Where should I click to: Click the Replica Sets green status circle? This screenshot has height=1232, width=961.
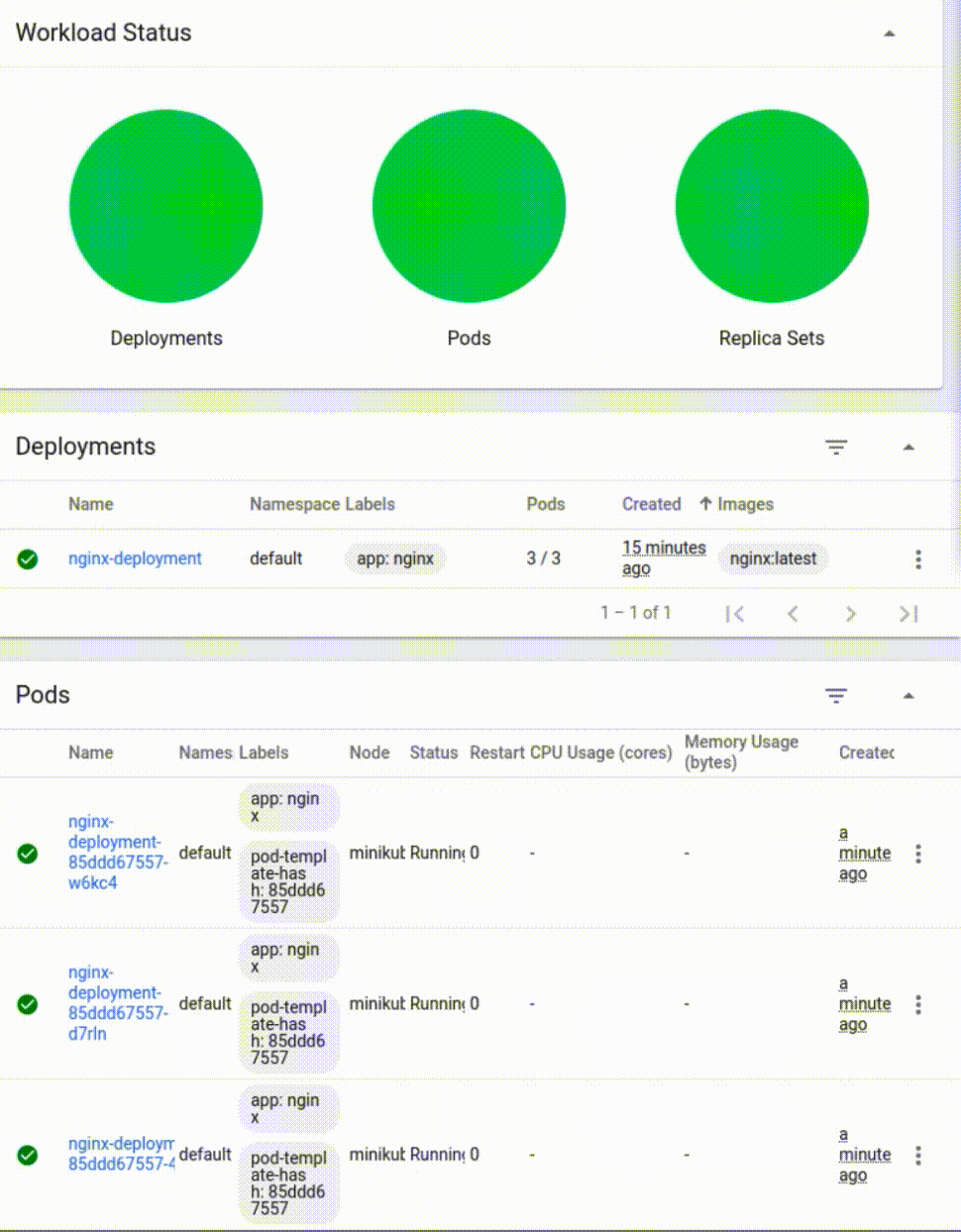[772, 206]
